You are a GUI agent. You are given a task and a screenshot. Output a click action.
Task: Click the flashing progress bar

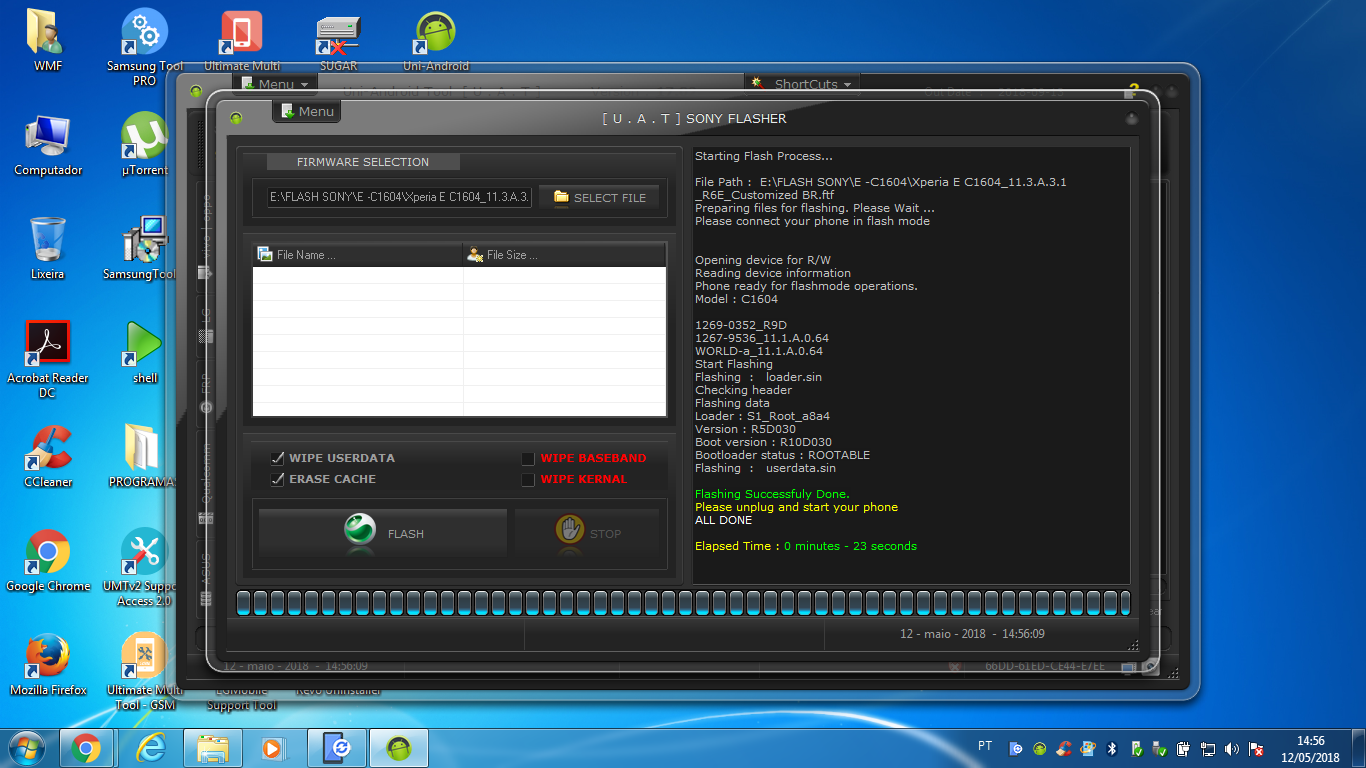coord(684,602)
